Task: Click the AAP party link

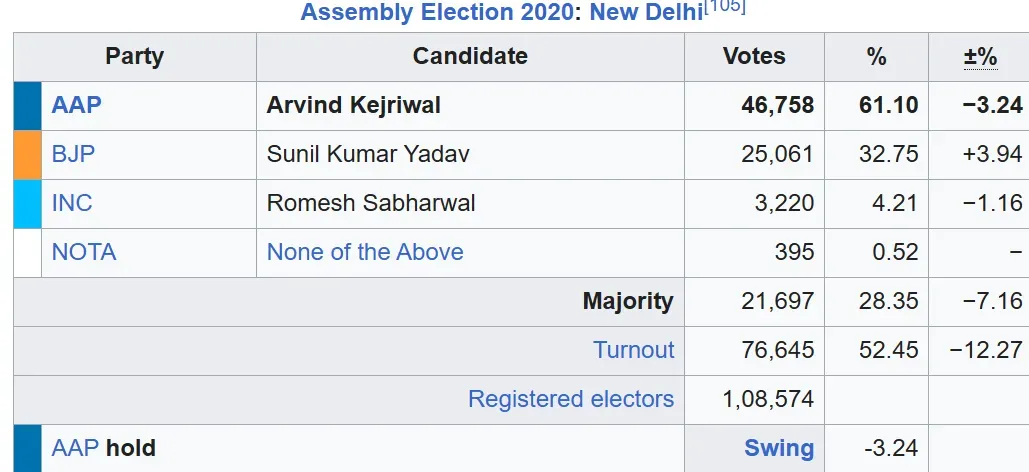Action: pyautogui.click(x=77, y=105)
